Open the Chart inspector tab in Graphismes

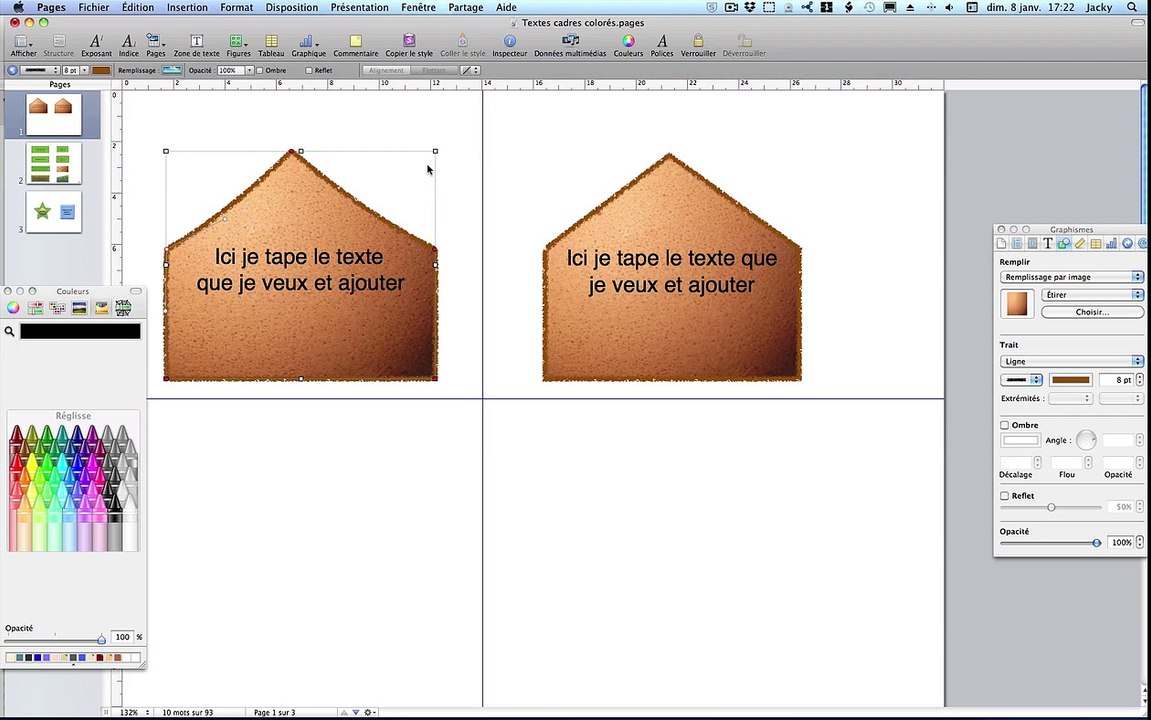click(1111, 244)
